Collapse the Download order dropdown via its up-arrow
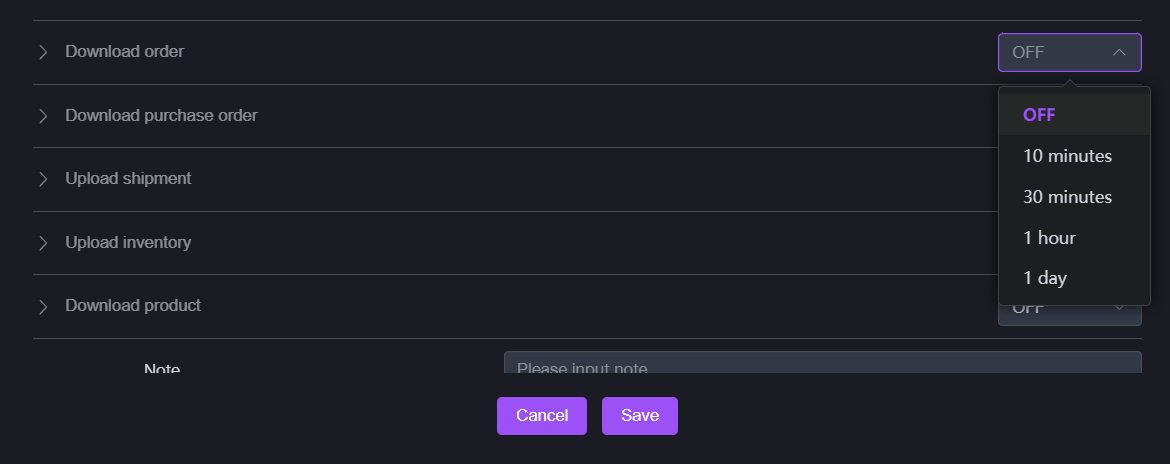The height and width of the screenshot is (464, 1170). coord(1120,52)
